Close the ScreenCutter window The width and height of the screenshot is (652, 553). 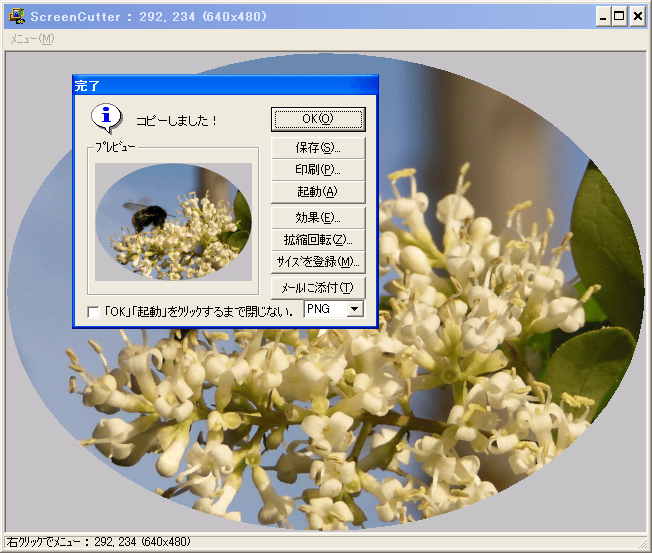pyautogui.click(x=636, y=16)
